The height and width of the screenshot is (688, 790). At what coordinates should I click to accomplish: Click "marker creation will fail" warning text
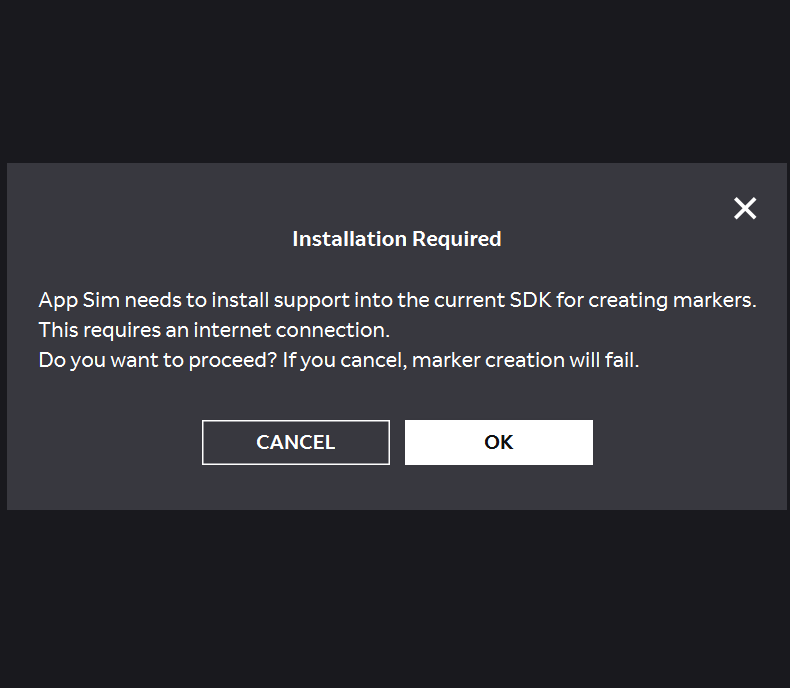pyautogui.click(x=525, y=360)
